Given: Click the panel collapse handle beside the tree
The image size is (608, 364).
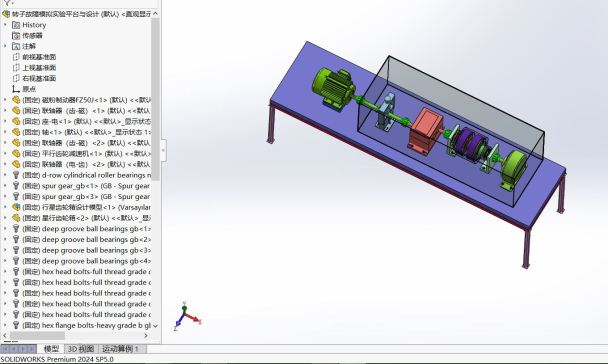Looking at the screenshot, I should (163, 150).
